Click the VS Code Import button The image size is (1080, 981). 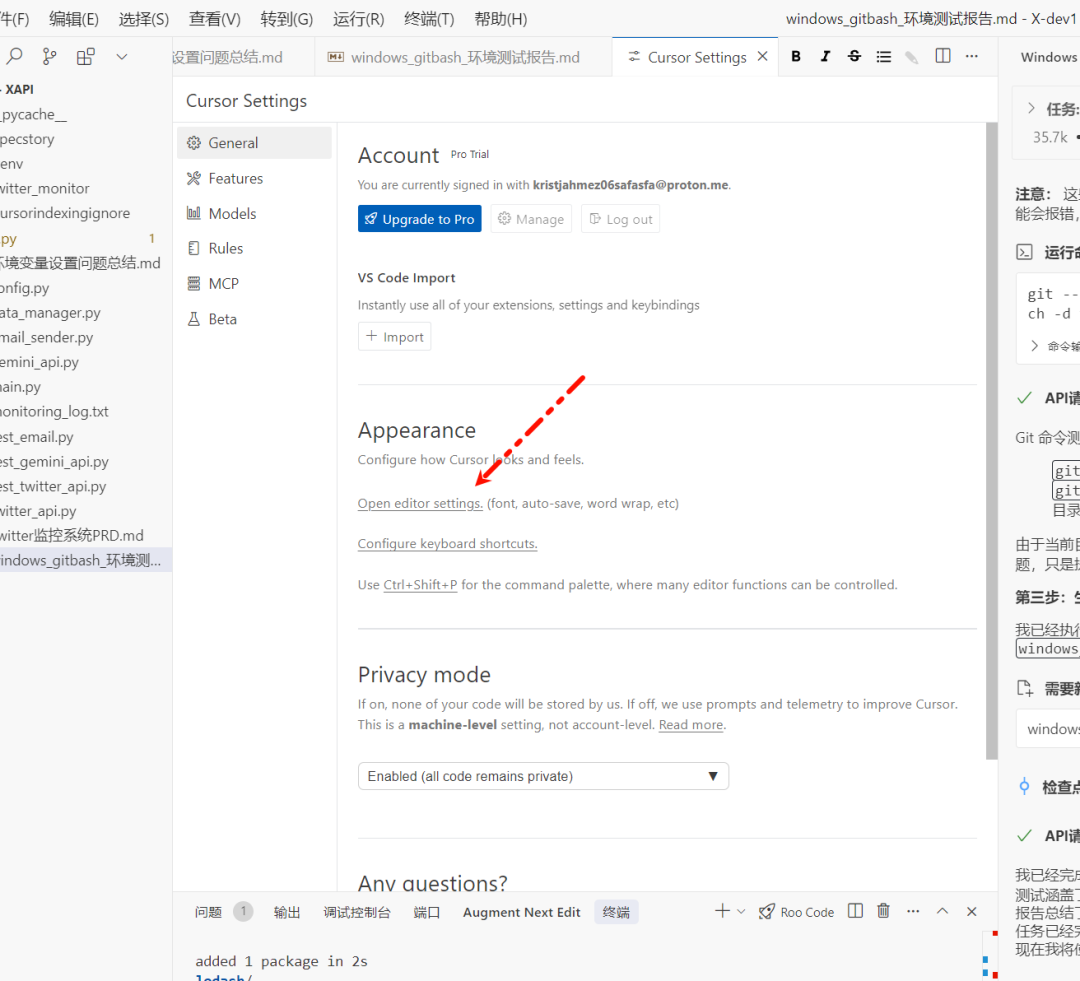[395, 337]
